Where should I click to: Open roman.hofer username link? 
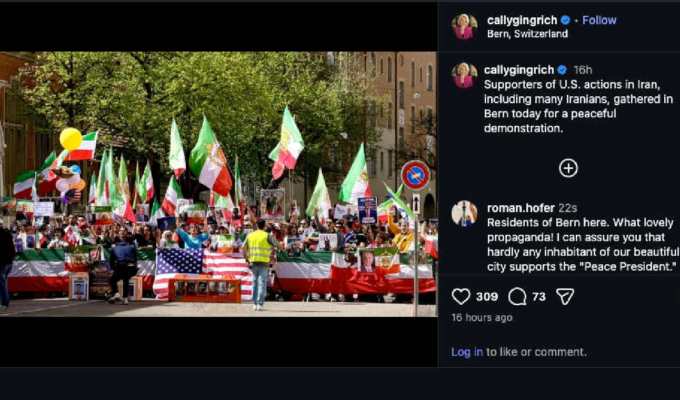[520, 208]
